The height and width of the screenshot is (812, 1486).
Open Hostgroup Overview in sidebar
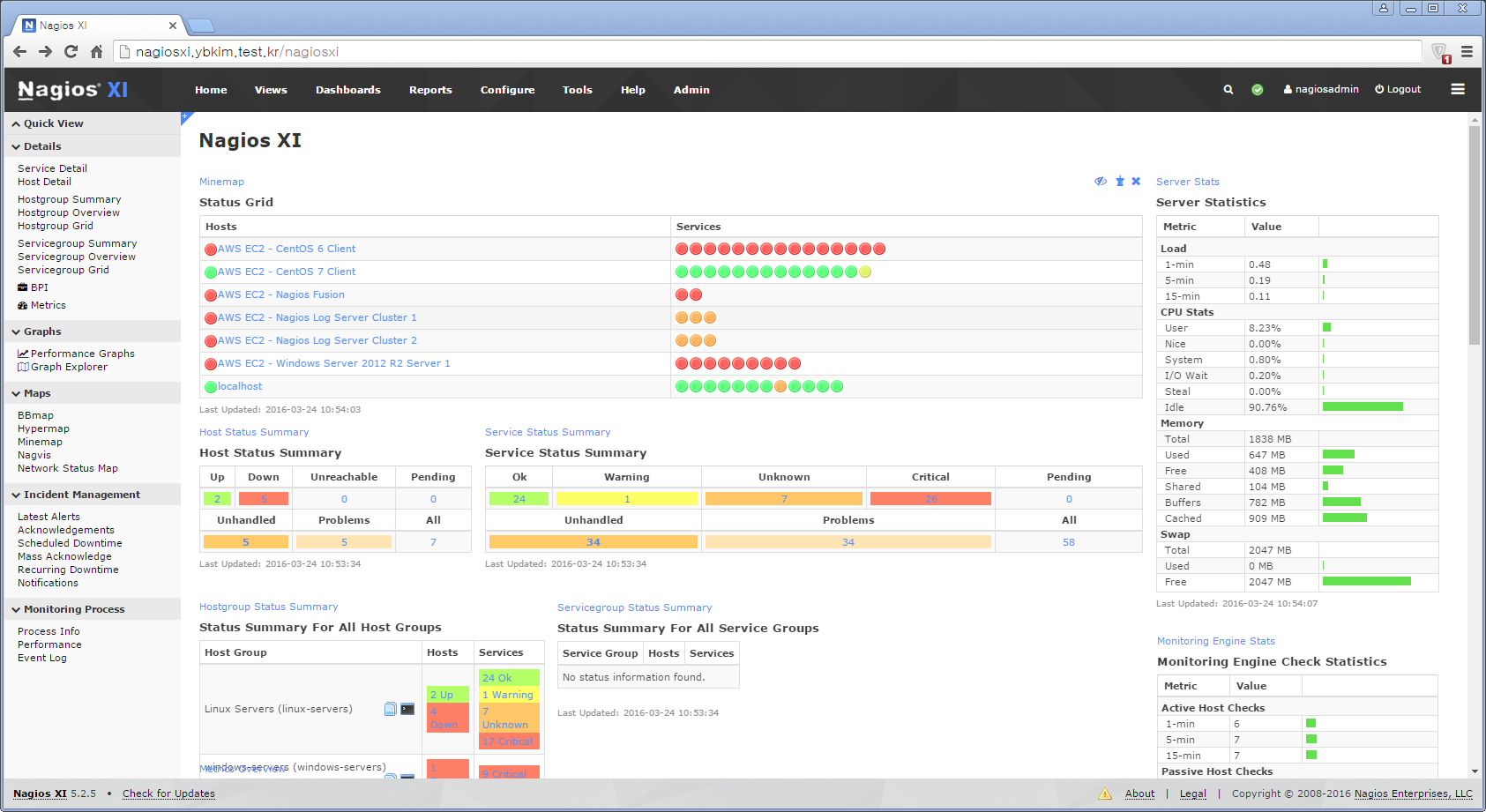[69, 212]
